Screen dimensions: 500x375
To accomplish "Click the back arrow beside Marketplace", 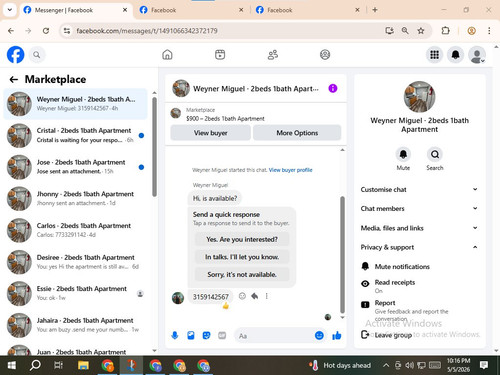I will click(14, 79).
